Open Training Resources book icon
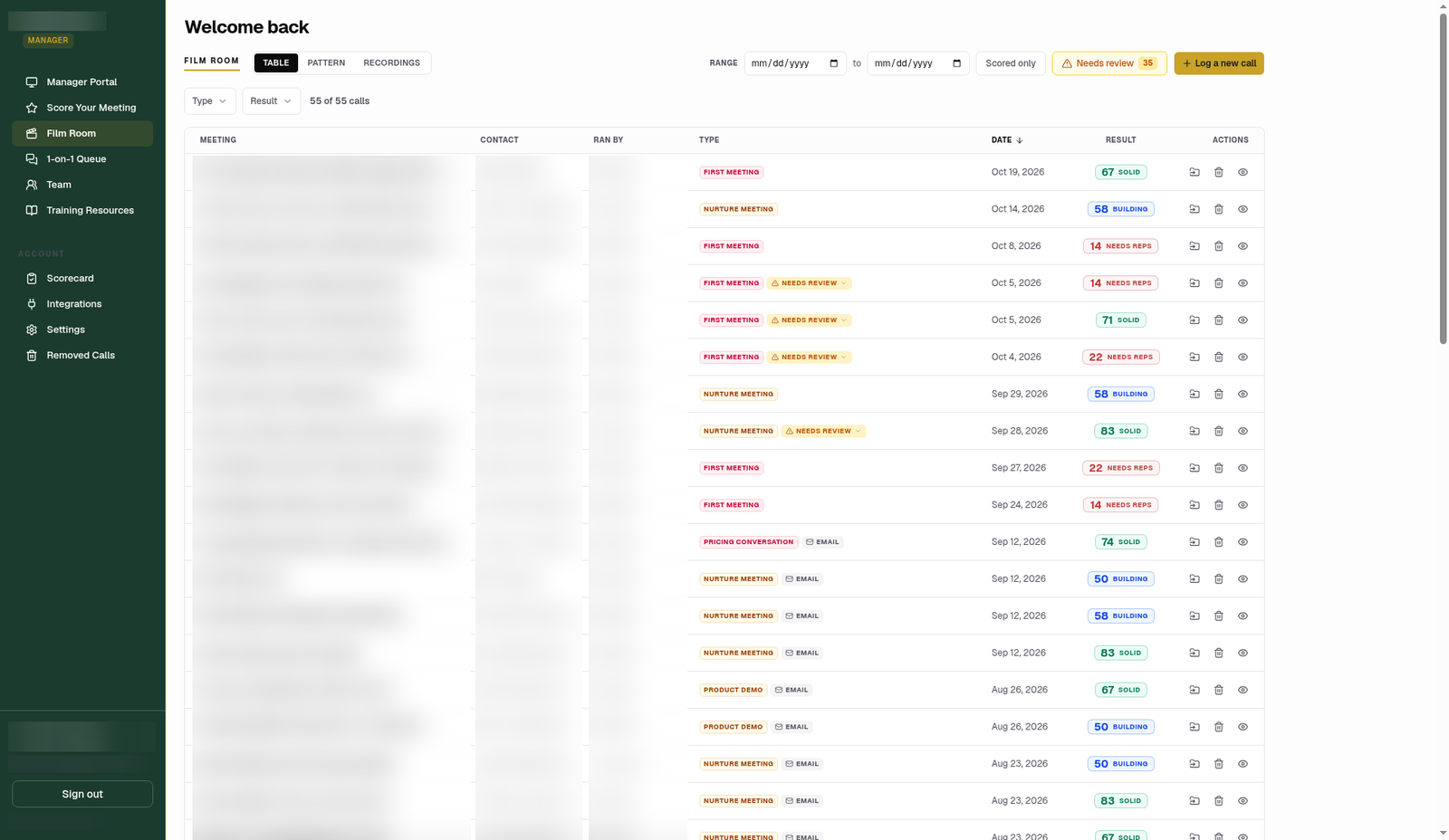Screen dimensions: 1449x840 pos(32,210)
